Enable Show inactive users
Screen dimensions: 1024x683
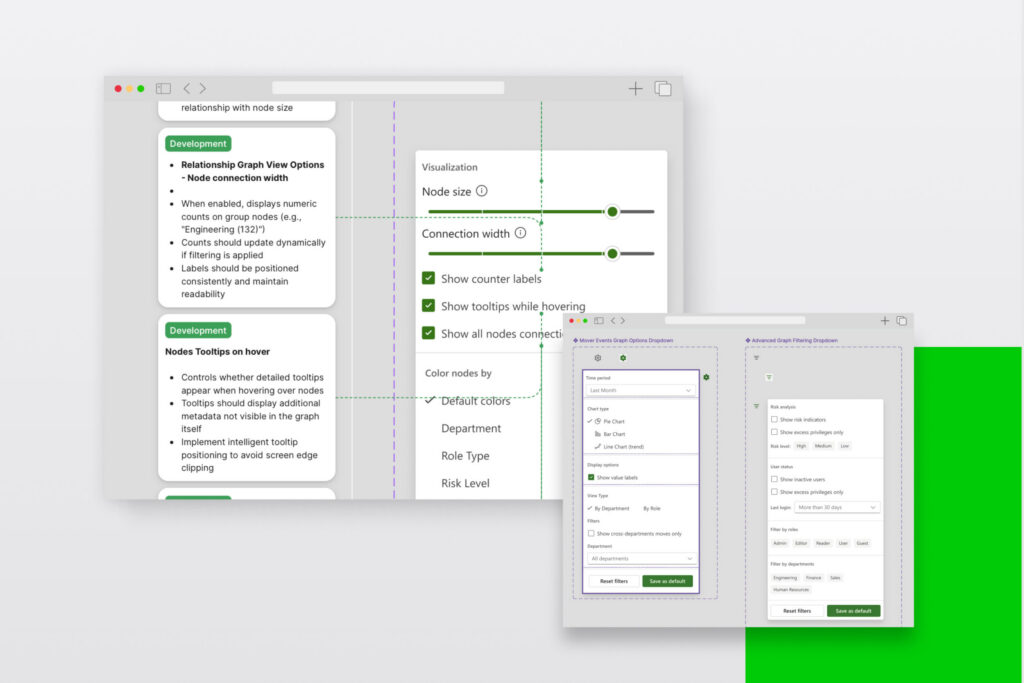775,479
